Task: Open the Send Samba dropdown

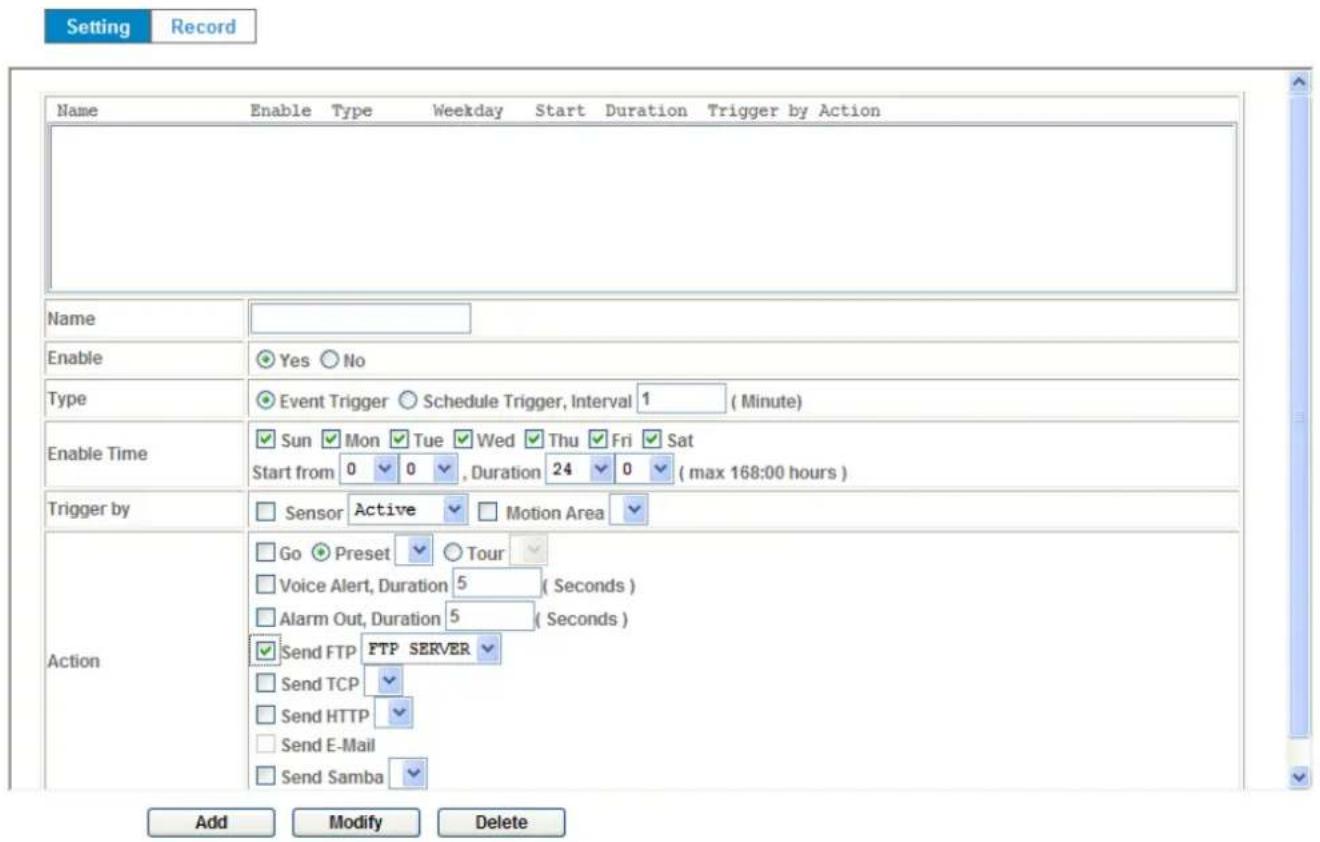Action: (408, 774)
